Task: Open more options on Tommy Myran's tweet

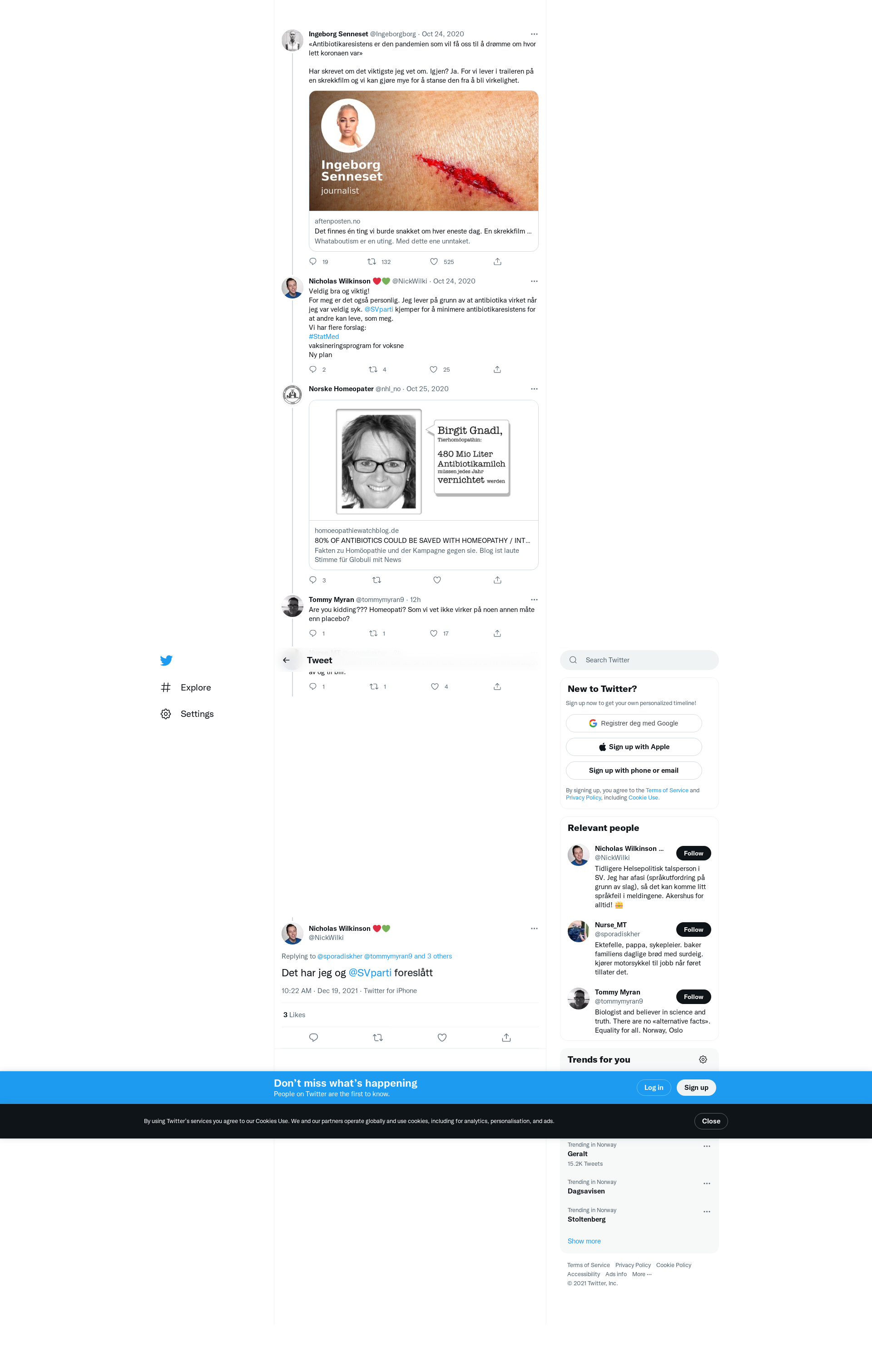Action: (534, 599)
